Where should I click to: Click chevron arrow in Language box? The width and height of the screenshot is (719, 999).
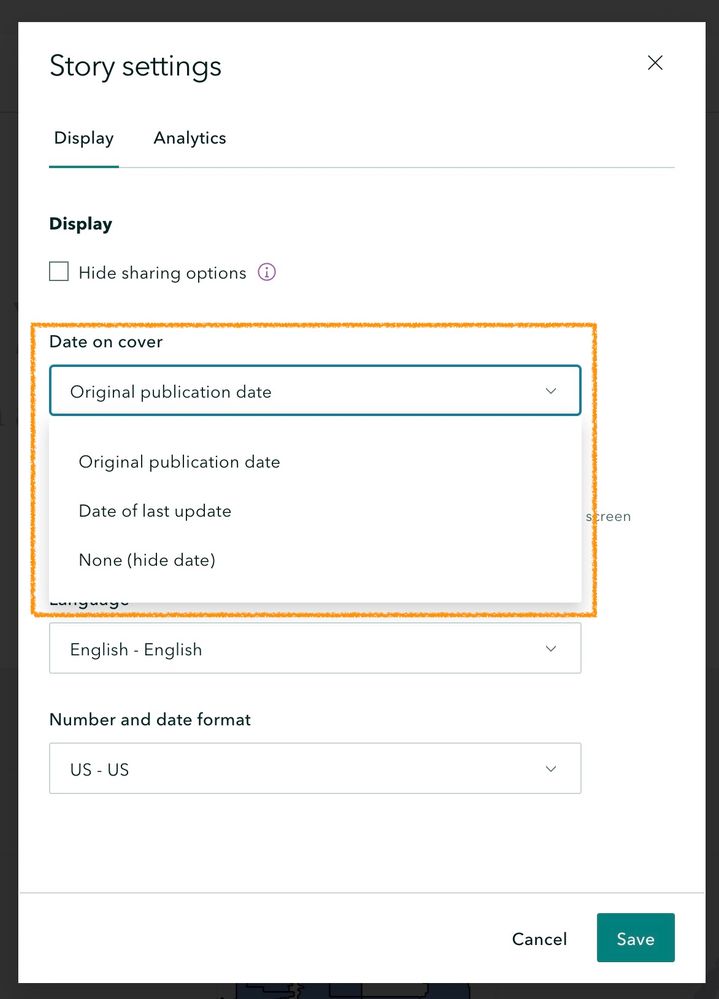551,649
